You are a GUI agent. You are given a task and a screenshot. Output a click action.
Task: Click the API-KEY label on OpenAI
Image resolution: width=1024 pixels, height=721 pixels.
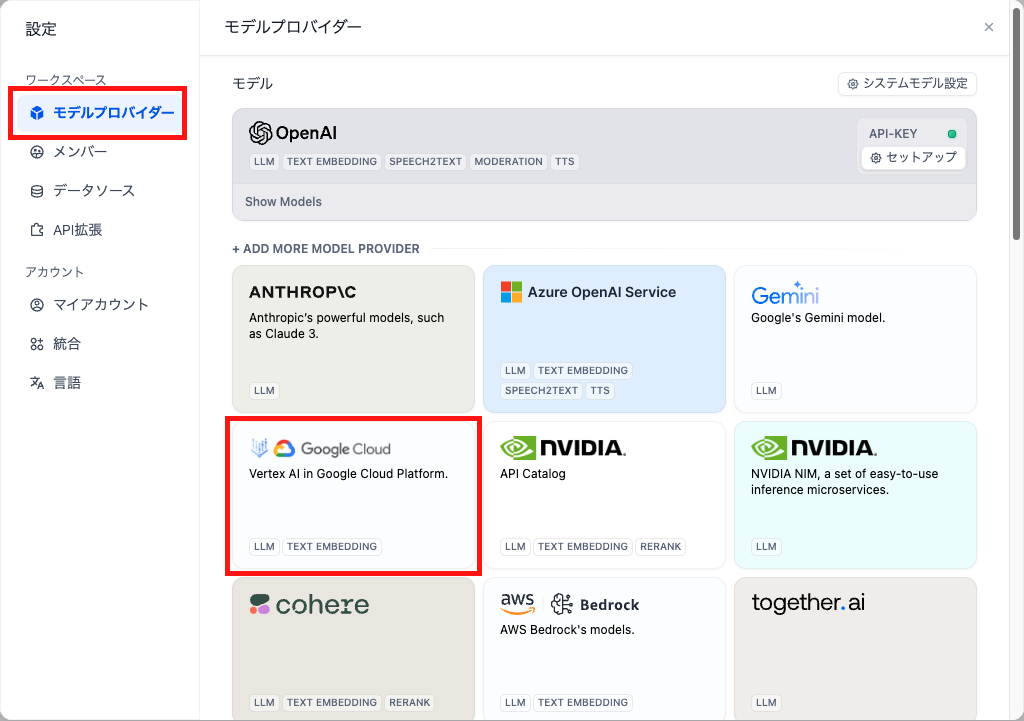893,134
